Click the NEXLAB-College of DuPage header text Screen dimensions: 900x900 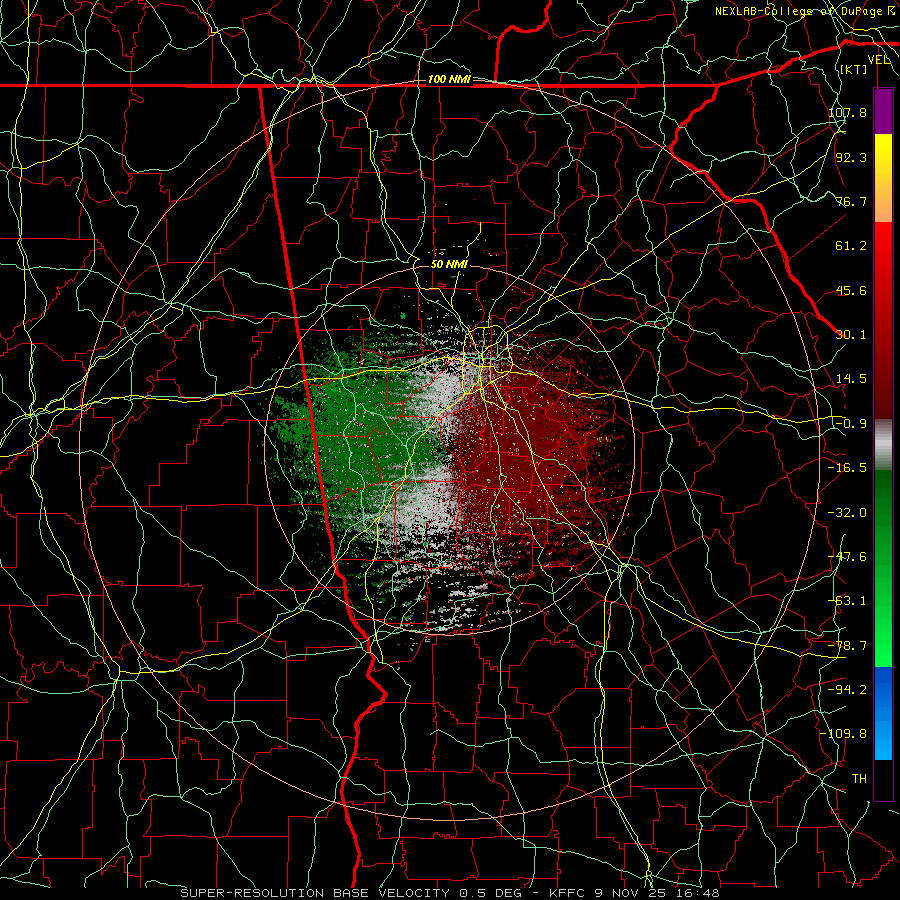pyautogui.click(x=805, y=11)
